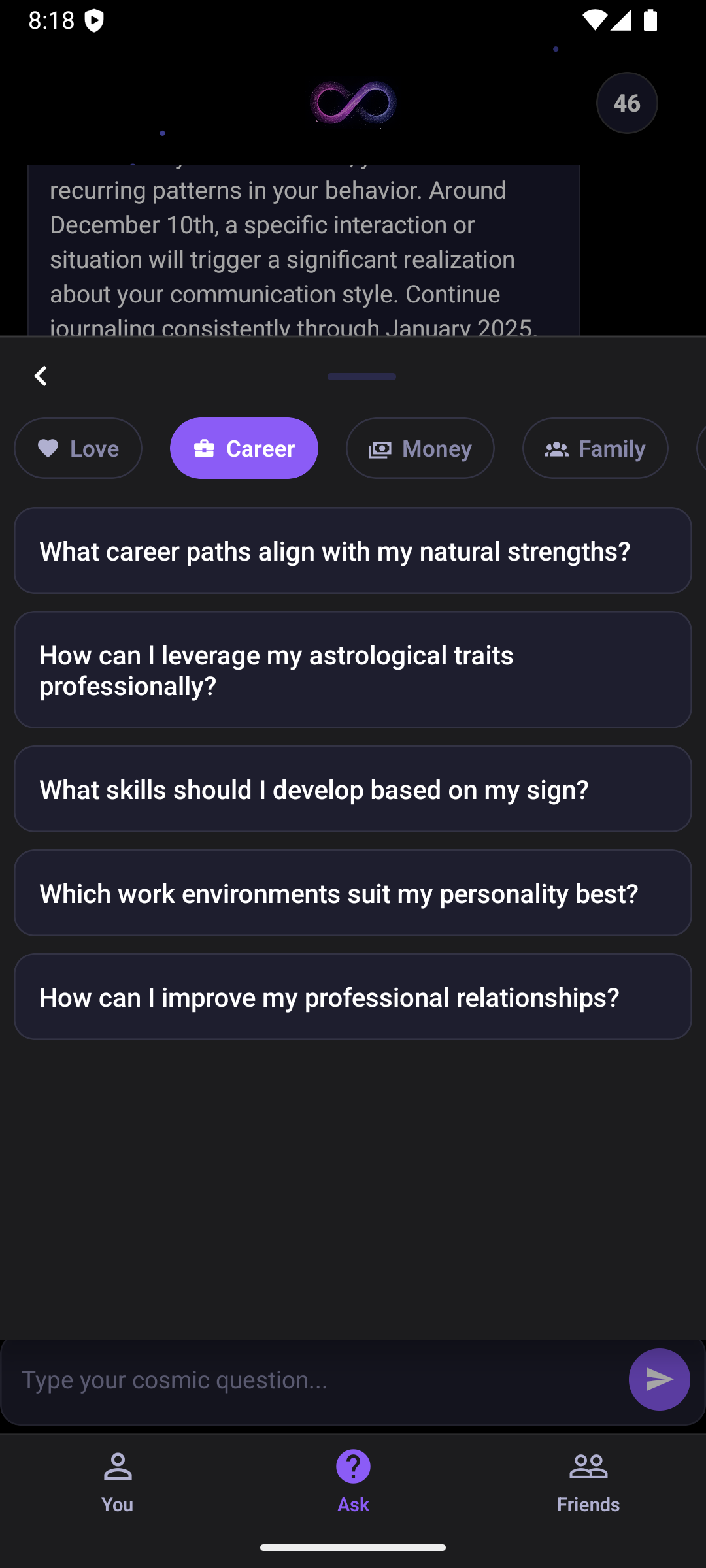Image resolution: width=706 pixels, height=1568 pixels.
Task: Type in the cosmic question field
Action: pos(314,1379)
